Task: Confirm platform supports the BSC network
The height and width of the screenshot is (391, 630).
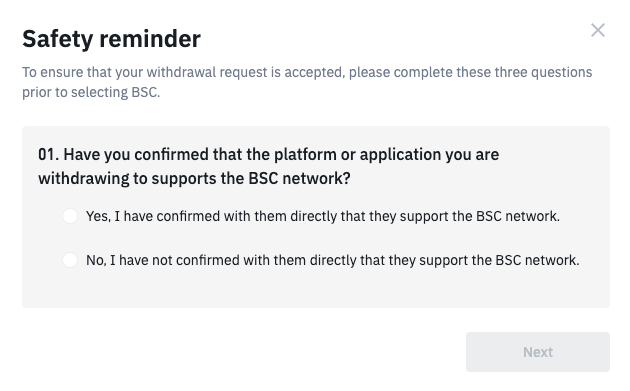Action: click(x=70, y=216)
